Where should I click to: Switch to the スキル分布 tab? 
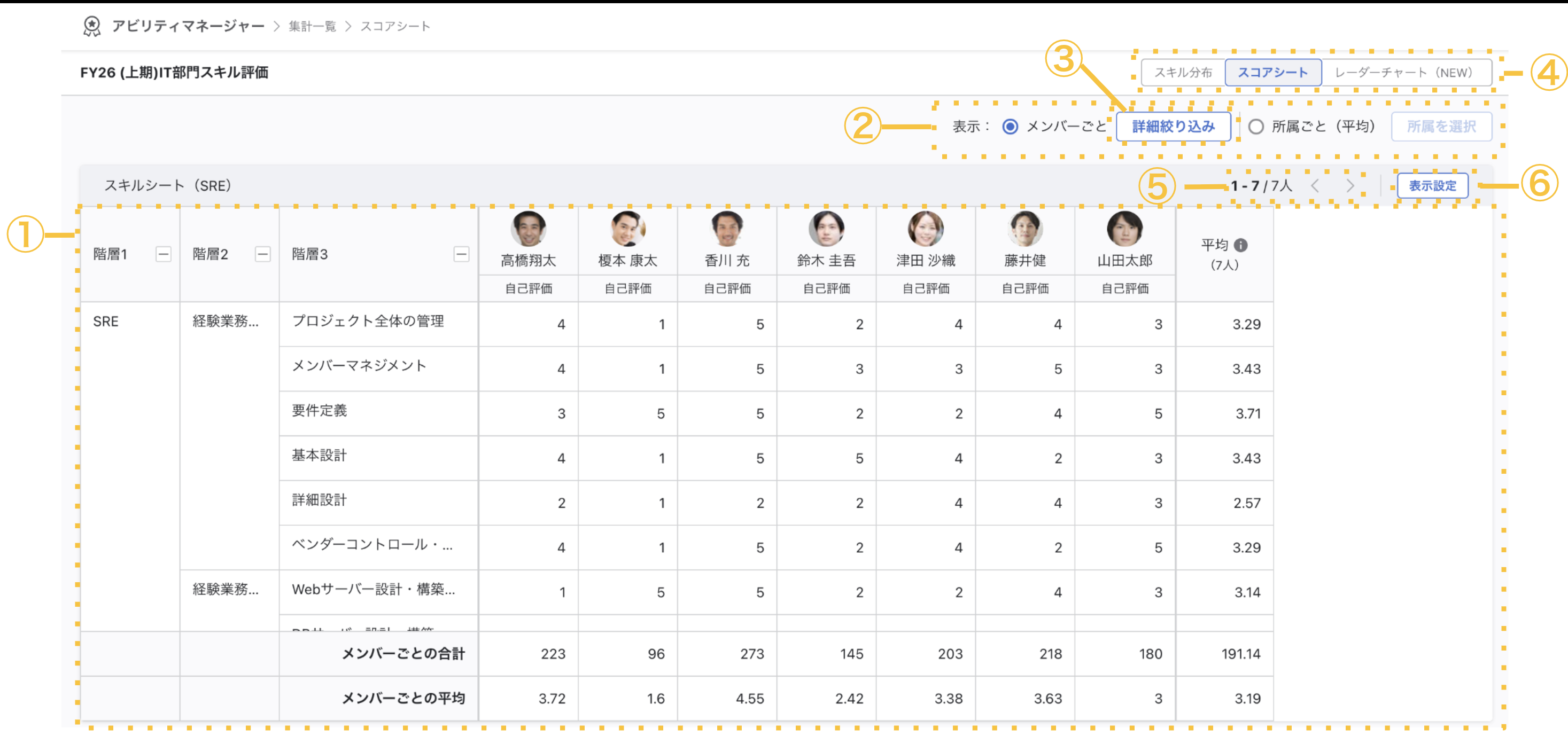click(1183, 73)
